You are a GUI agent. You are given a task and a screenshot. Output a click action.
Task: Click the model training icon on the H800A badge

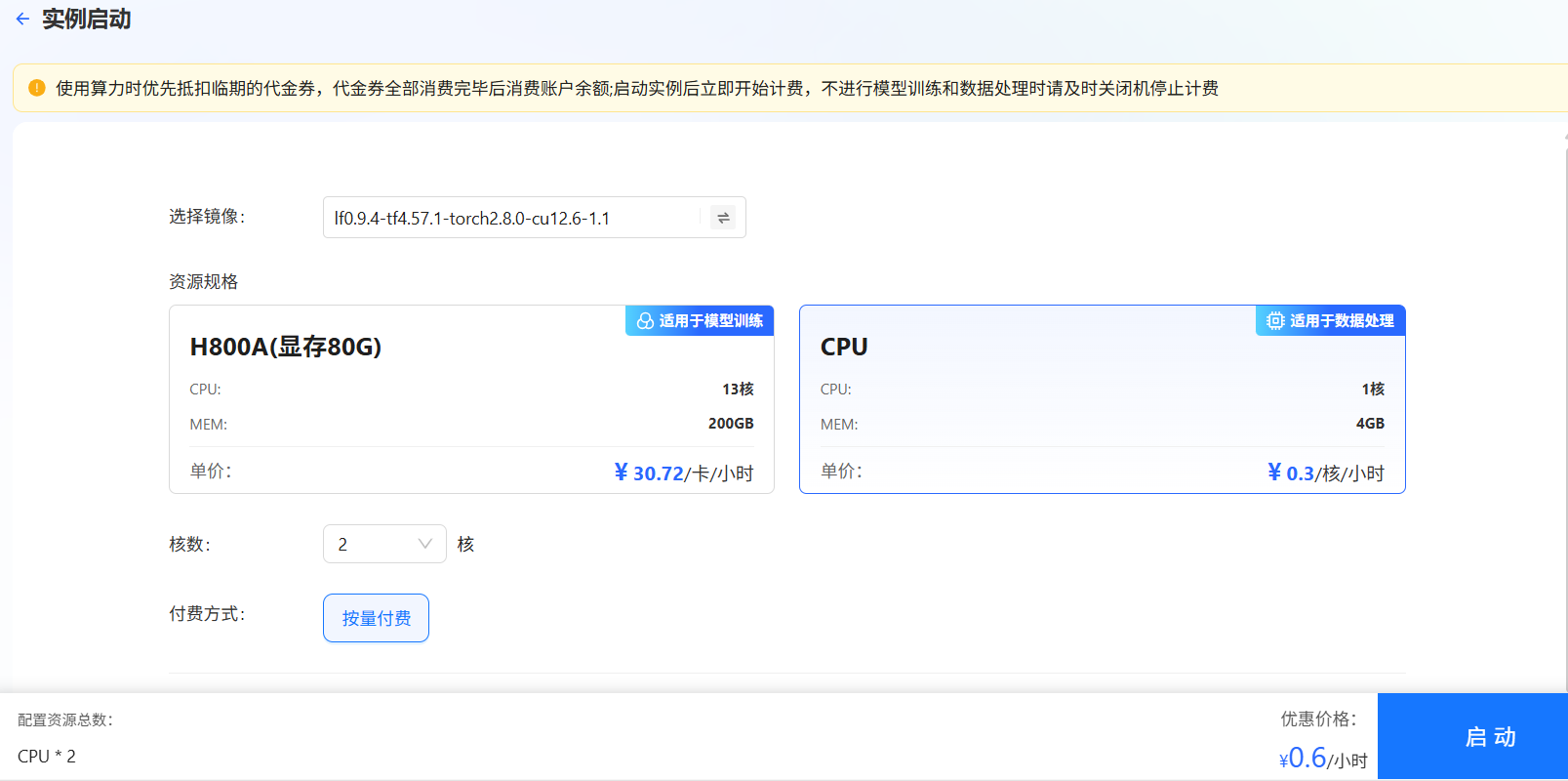645,321
